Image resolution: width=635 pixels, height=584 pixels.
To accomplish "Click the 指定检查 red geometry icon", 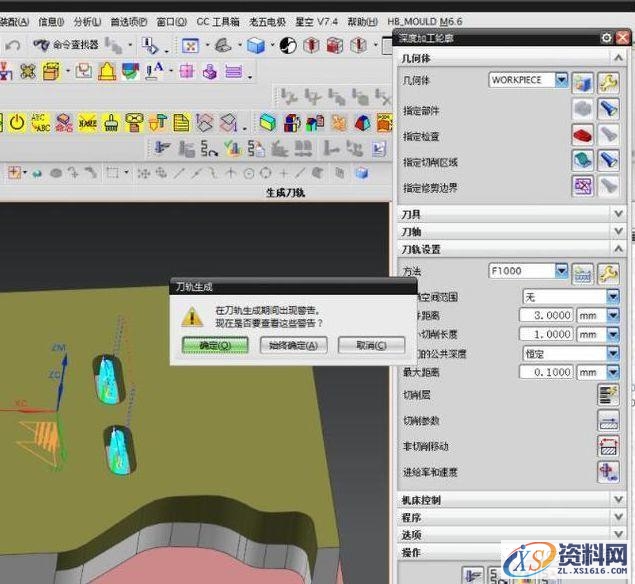I will (x=583, y=135).
